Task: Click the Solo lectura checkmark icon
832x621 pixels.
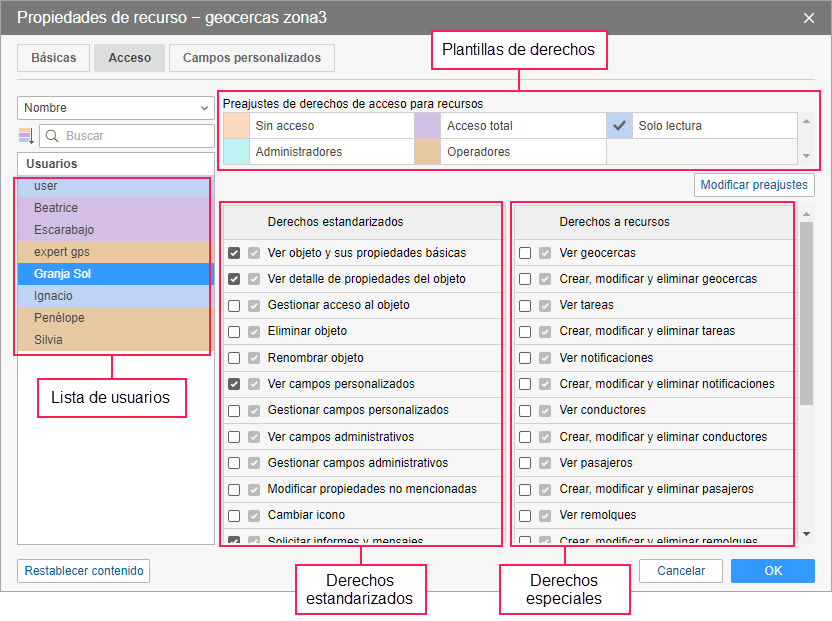Action: pyautogui.click(x=619, y=126)
